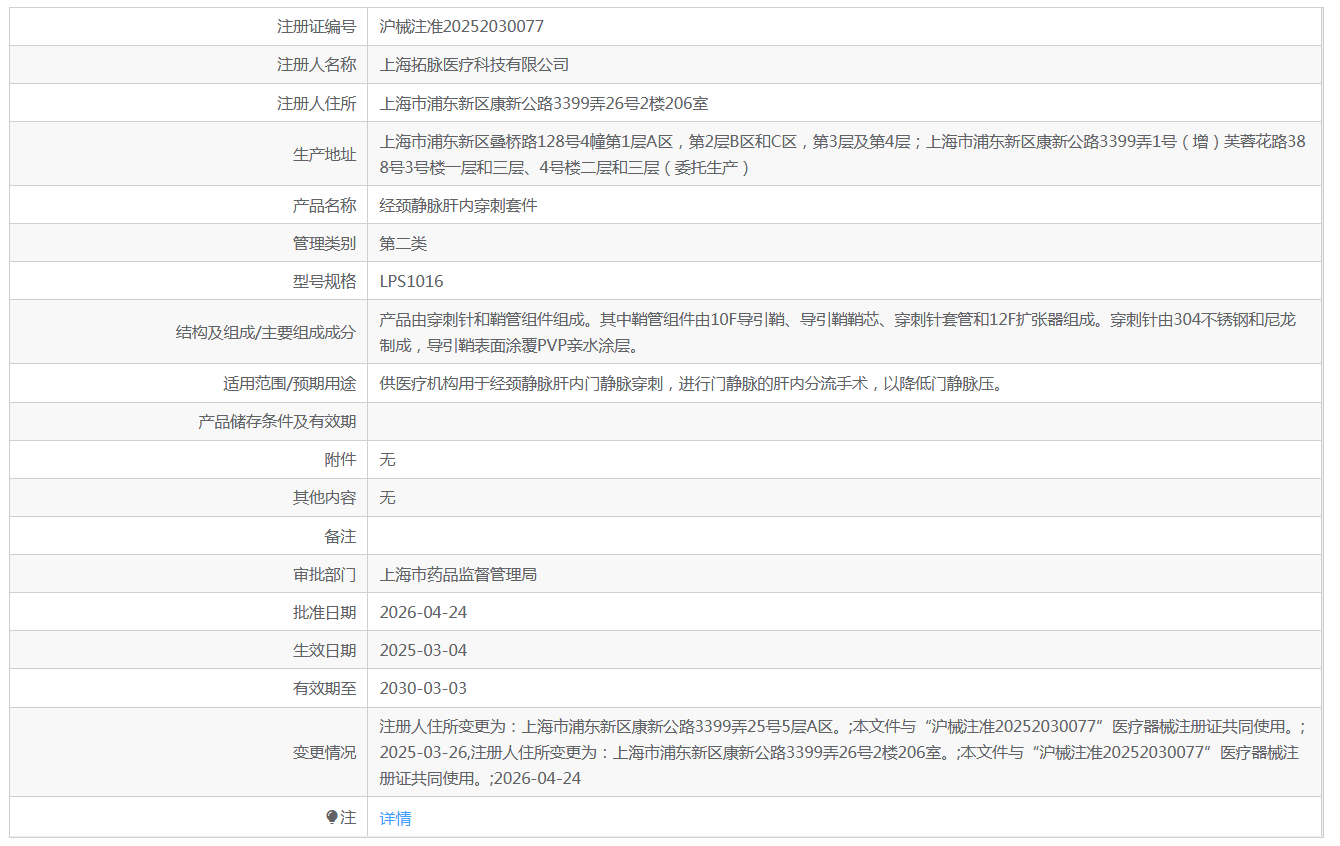
Task: Click the 注册证编号 label
Action: [x=316, y=27]
